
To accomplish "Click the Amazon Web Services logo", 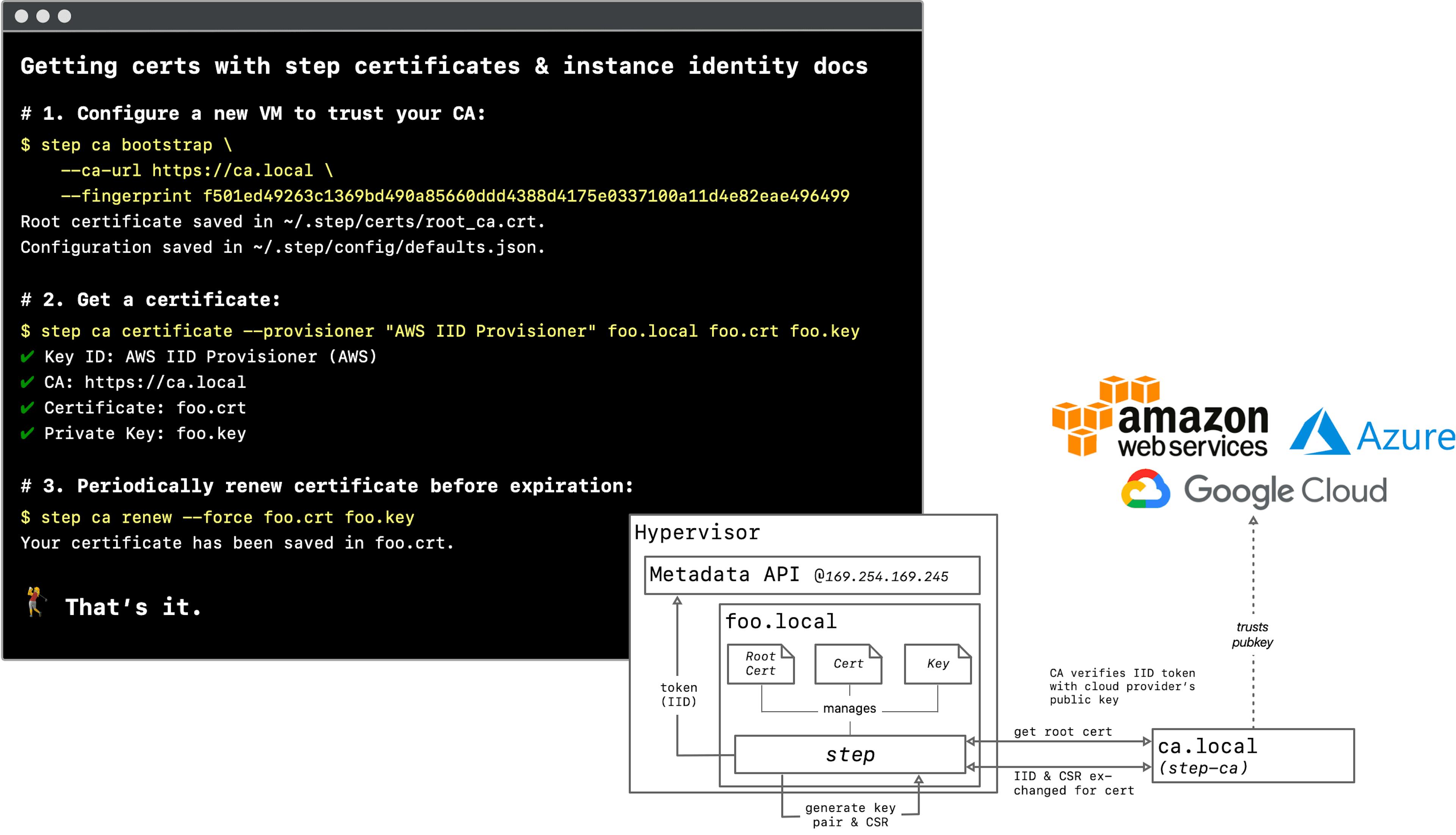I will point(1159,417).
